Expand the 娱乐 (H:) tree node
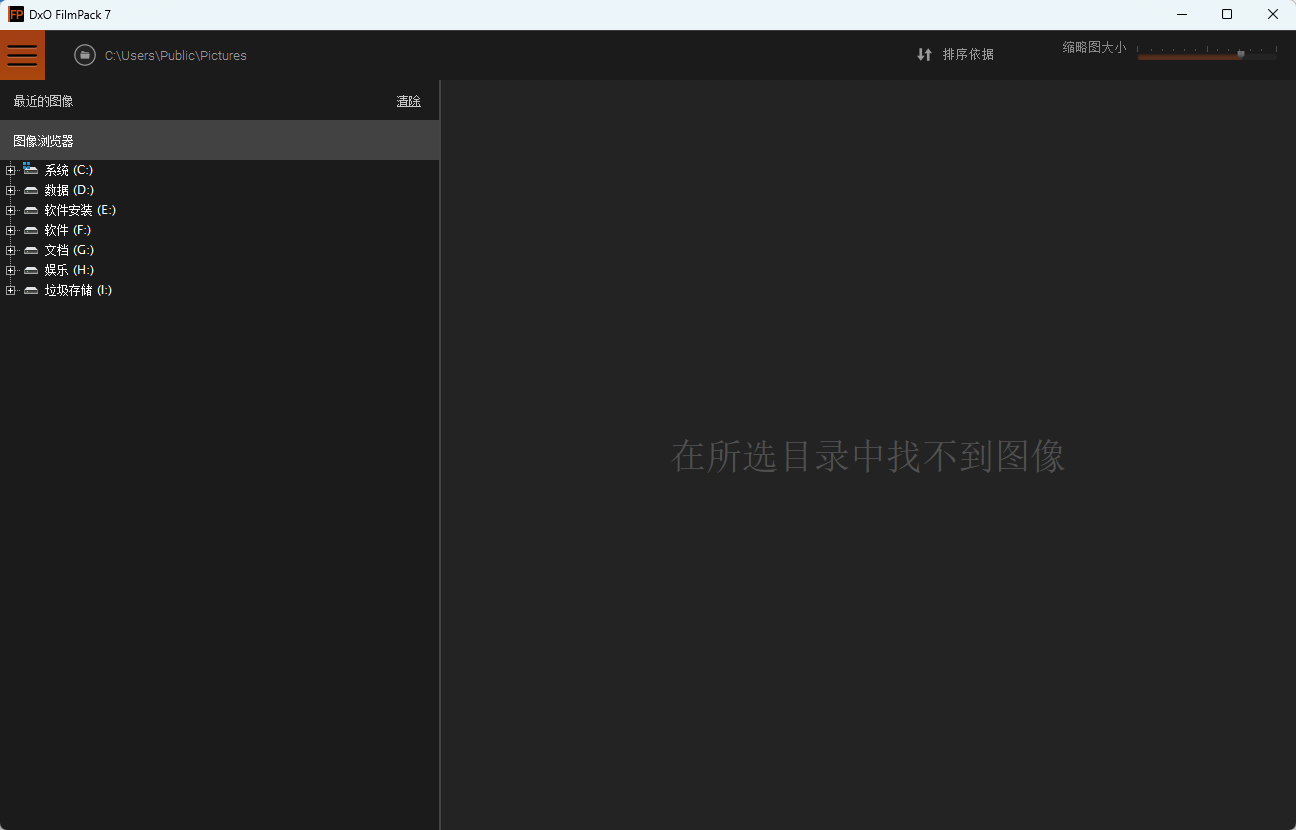1296x830 pixels. click(x=10, y=270)
